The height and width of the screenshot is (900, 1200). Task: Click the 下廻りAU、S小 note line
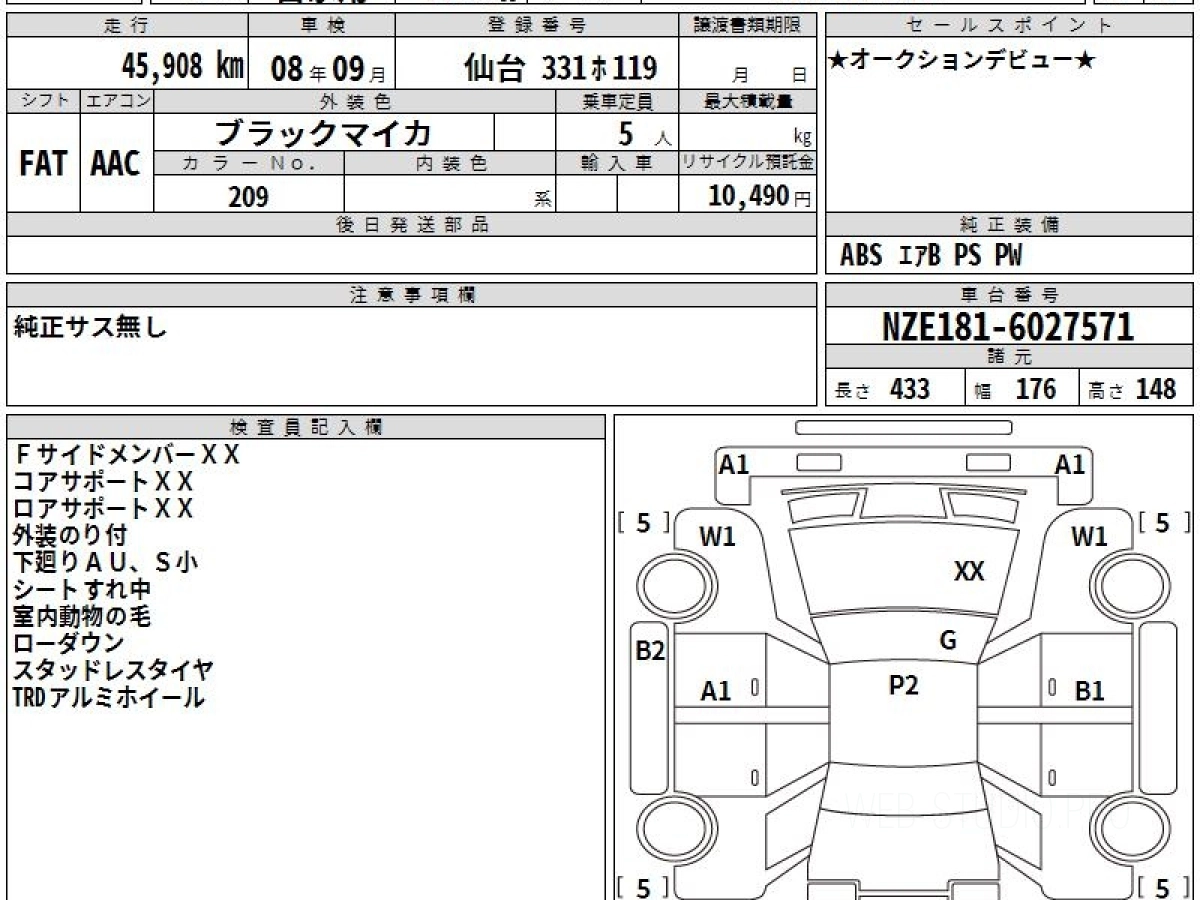click(106, 563)
